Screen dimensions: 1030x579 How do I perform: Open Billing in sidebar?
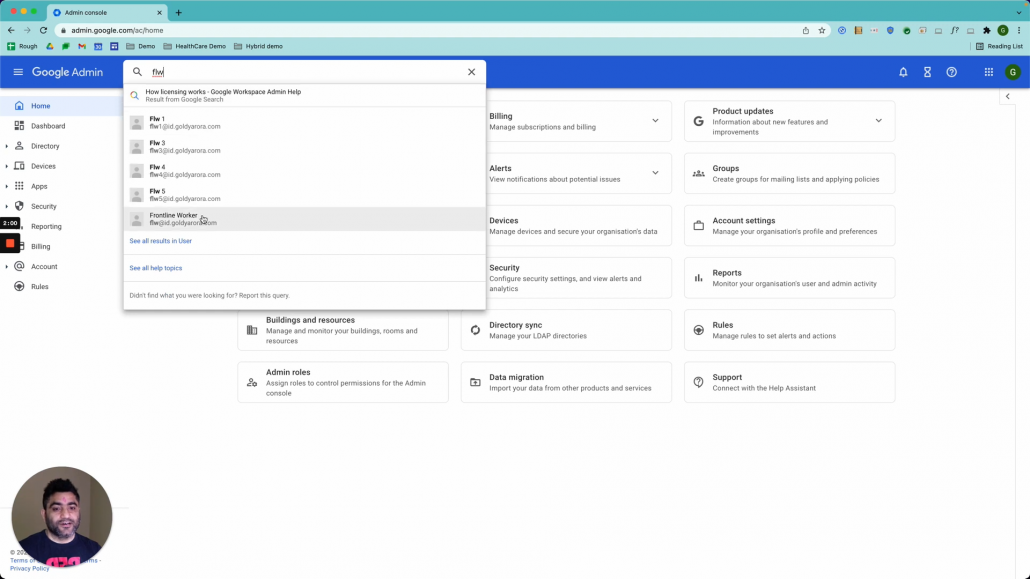tap(40, 246)
